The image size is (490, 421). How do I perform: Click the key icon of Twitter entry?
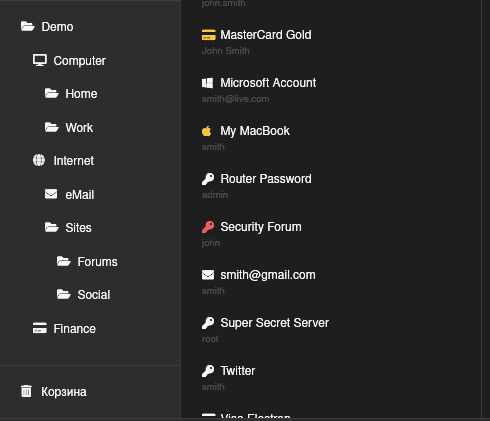(x=208, y=371)
